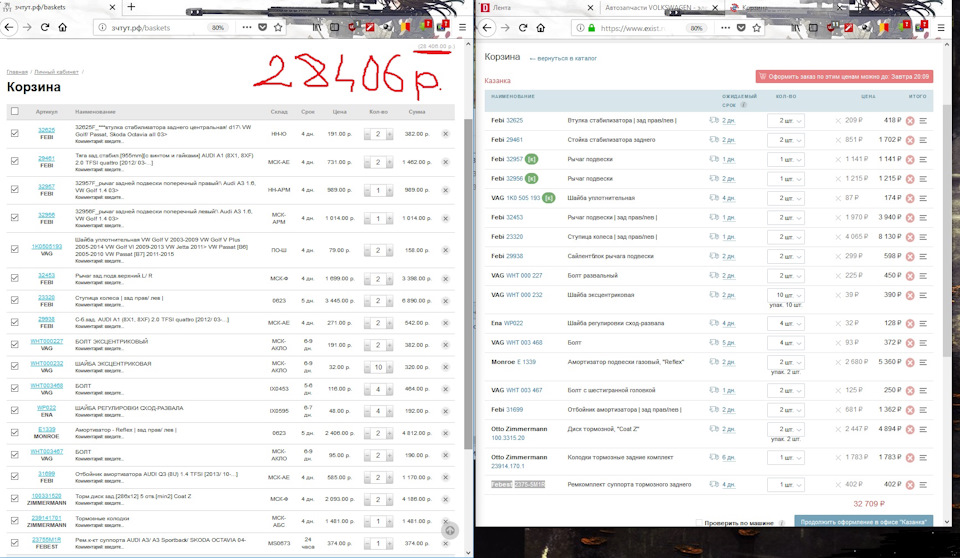960x558 pixels.
Task: Remove the 32625 FEBI row with its X in left basket
Action: pyautogui.click(x=445, y=134)
